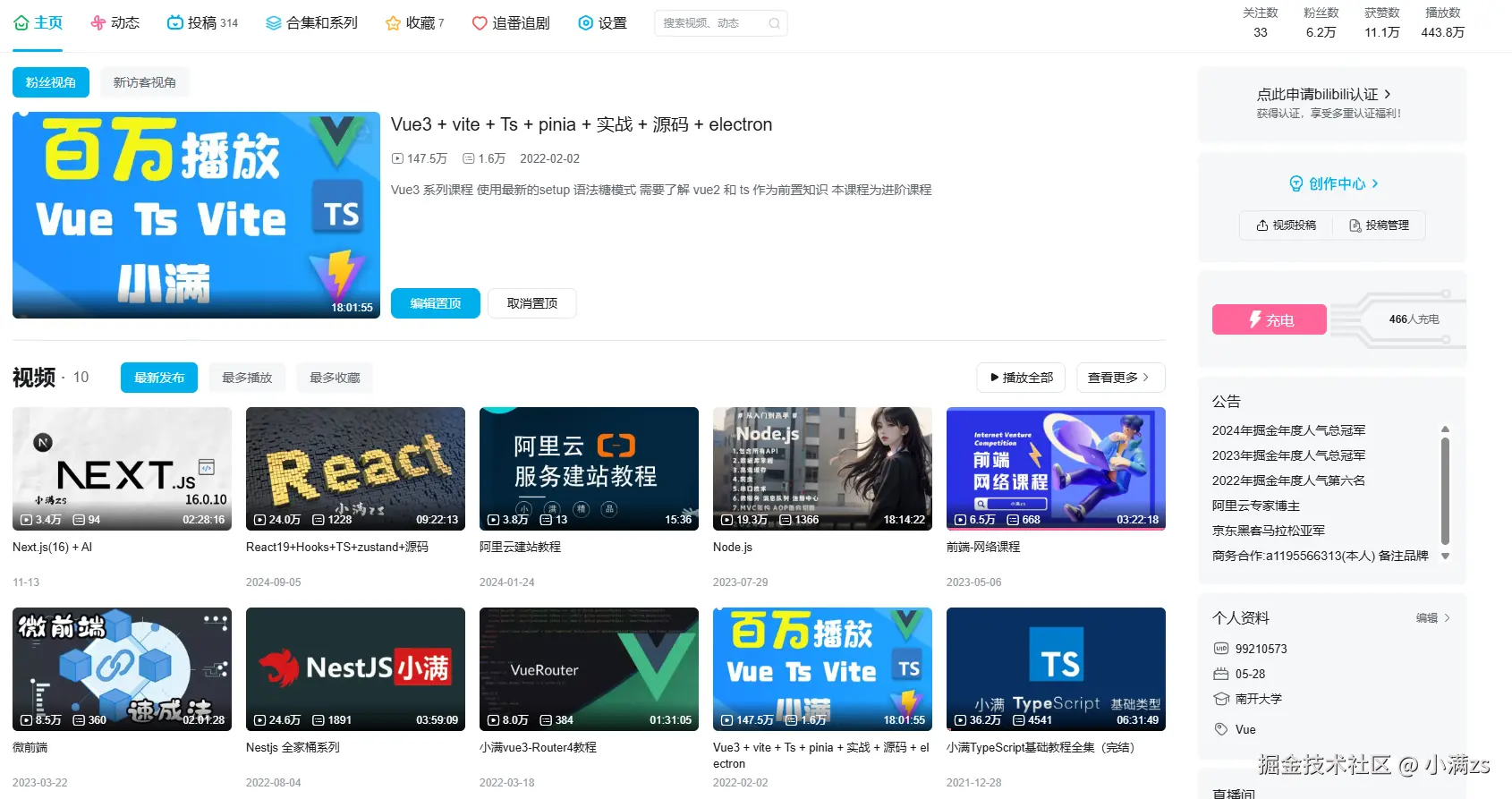This screenshot has height=799, width=1512.
Task: Expand 查看更多 videos
Action: [1121, 378]
